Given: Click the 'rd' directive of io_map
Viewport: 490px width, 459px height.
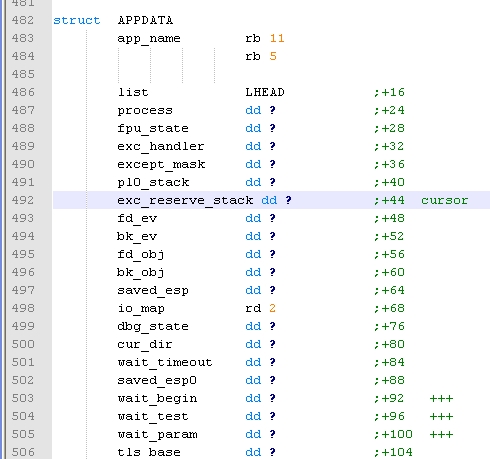Looking at the screenshot, I should click(x=253, y=308).
